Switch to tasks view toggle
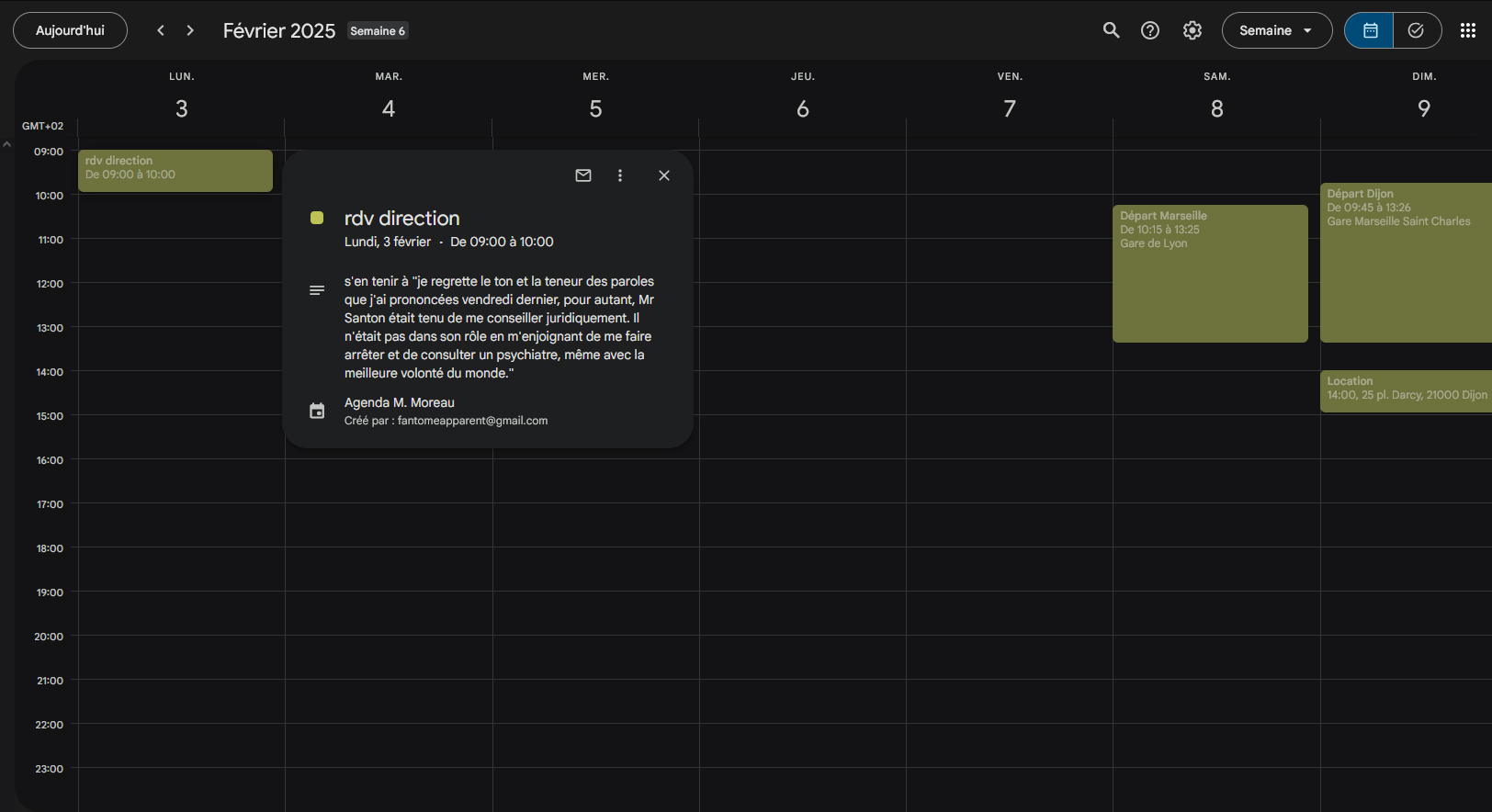 1417,30
